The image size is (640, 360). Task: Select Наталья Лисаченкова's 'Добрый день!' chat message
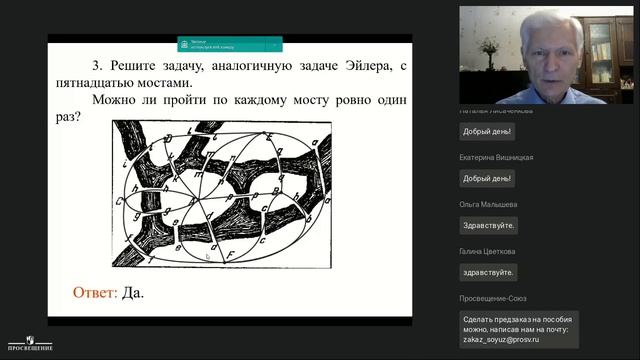487,132
